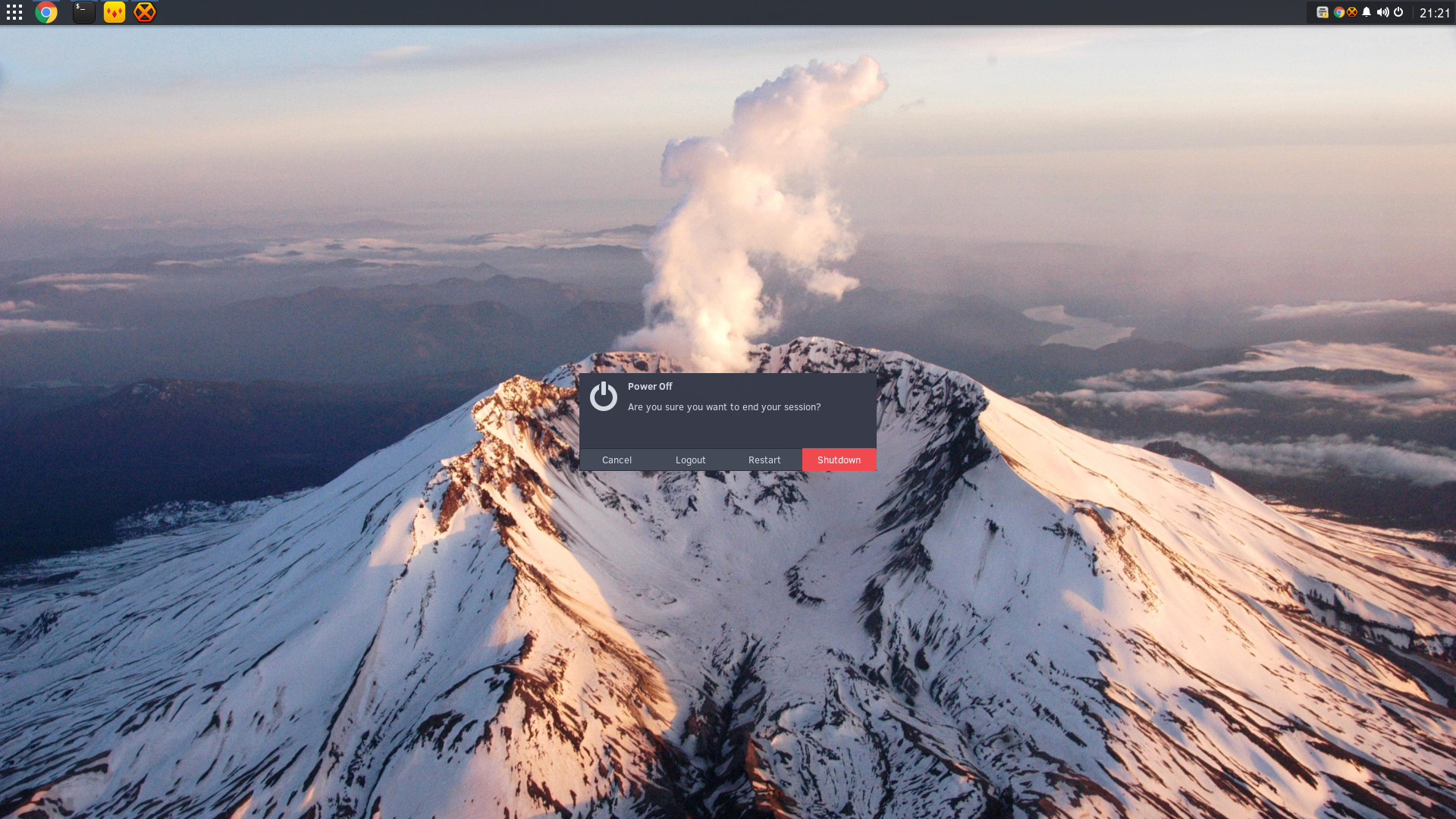The image size is (1456, 819).
Task: Open the clock showing 21:21
Action: pos(1435,13)
